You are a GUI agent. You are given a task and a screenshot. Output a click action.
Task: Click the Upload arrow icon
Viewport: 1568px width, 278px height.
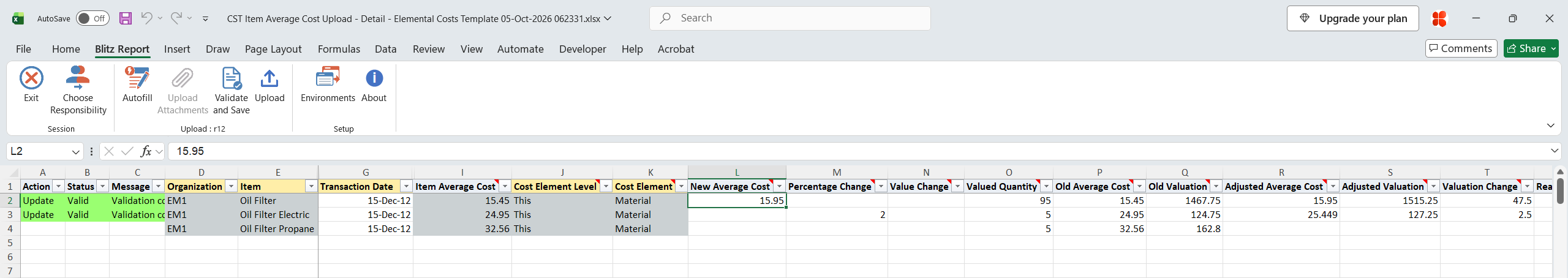point(269,78)
